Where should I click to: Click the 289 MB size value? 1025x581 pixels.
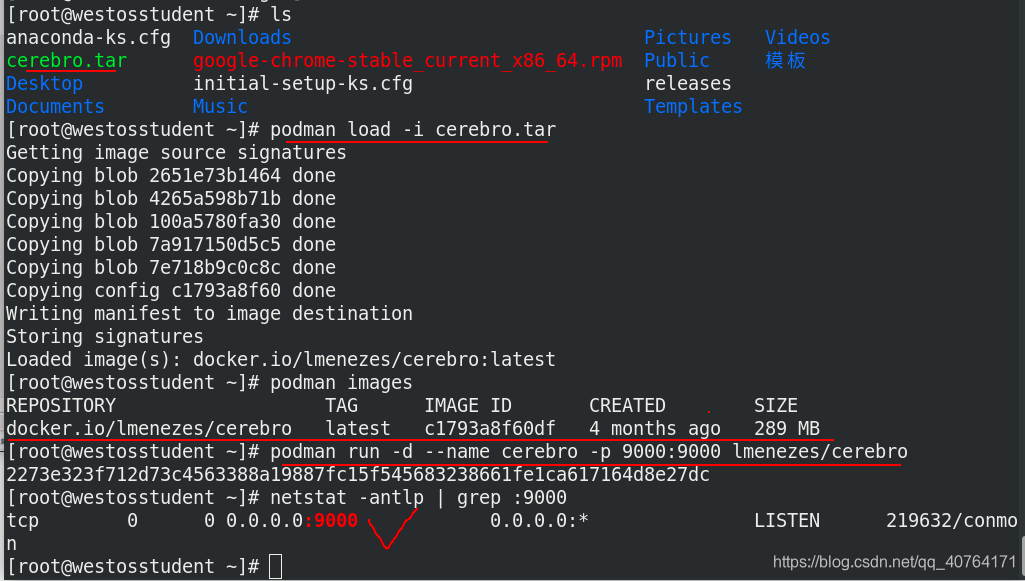pyautogui.click(x=786, y=429)
